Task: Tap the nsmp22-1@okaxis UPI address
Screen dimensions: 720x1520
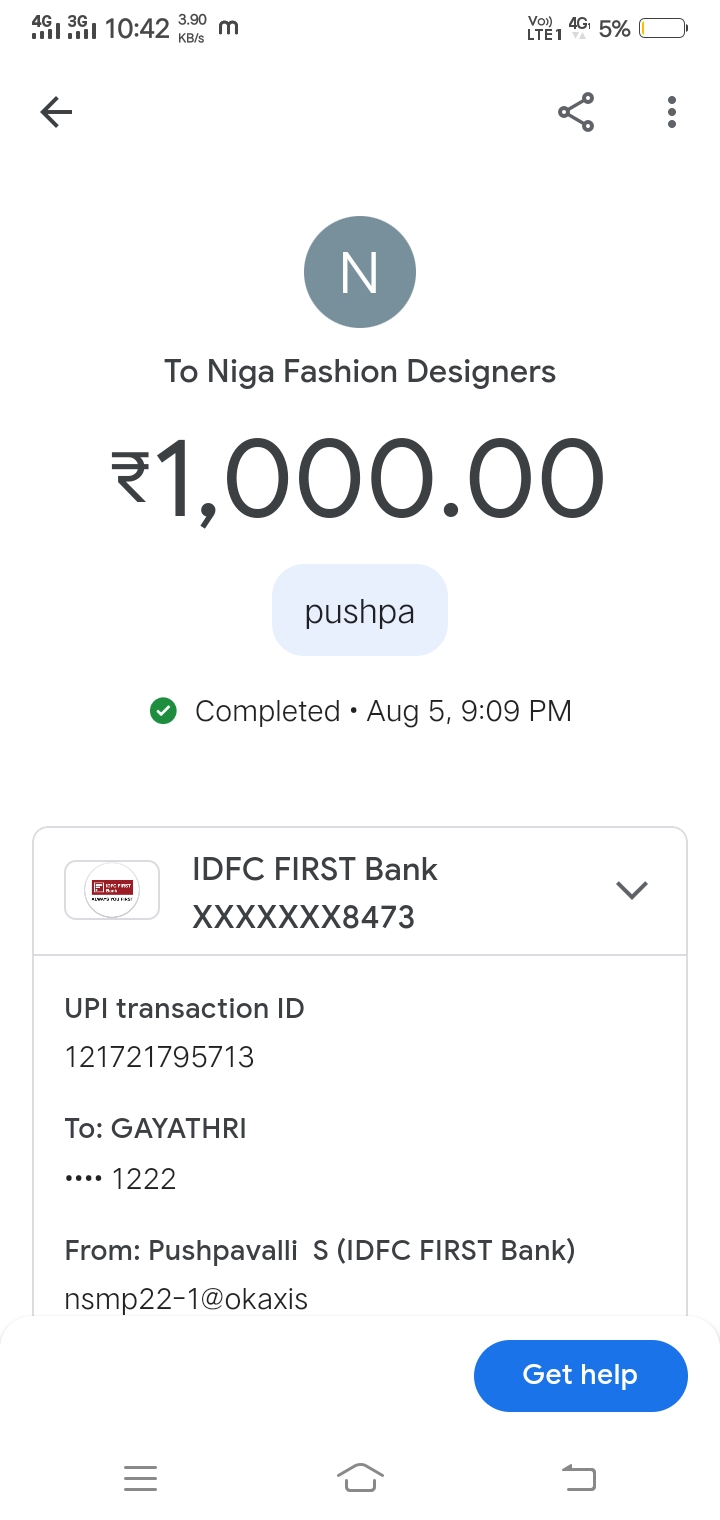Action: tap(186, 1299)
